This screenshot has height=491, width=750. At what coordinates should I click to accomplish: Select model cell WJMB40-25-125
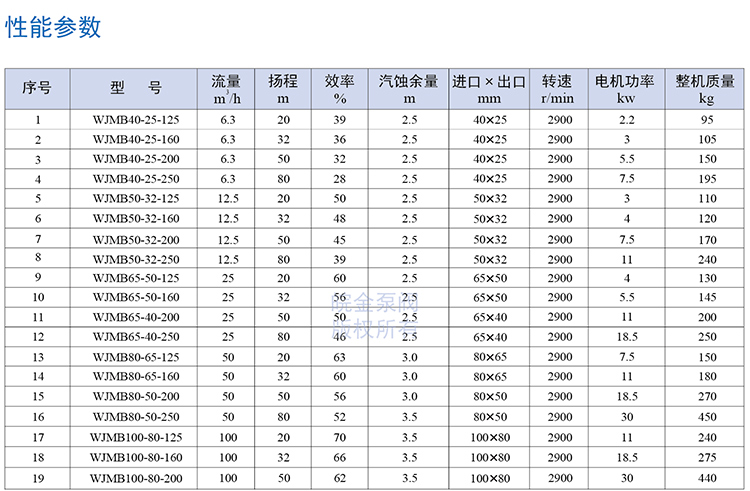coord(136,120)
